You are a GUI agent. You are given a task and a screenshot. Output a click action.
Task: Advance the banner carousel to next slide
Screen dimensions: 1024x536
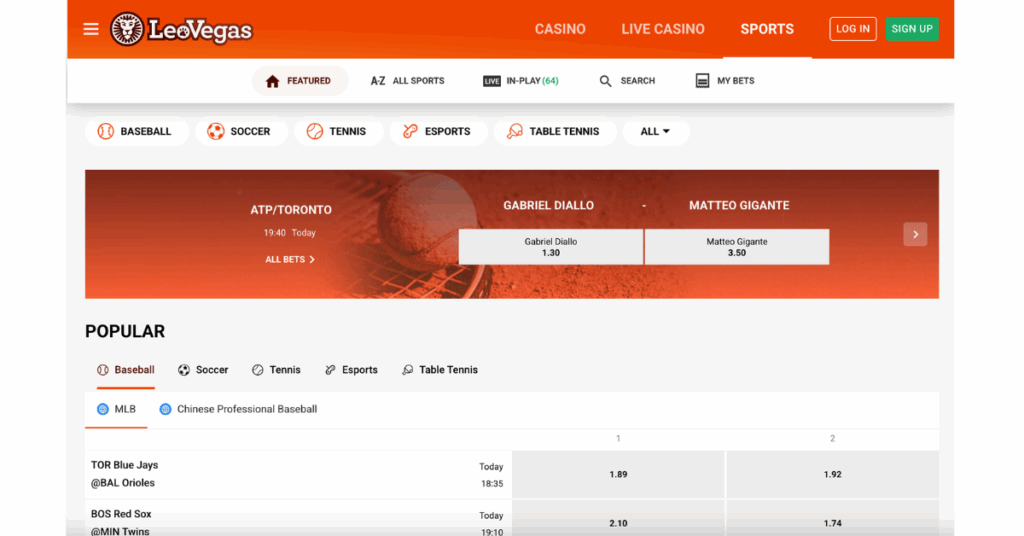click(x=915, y=234)
